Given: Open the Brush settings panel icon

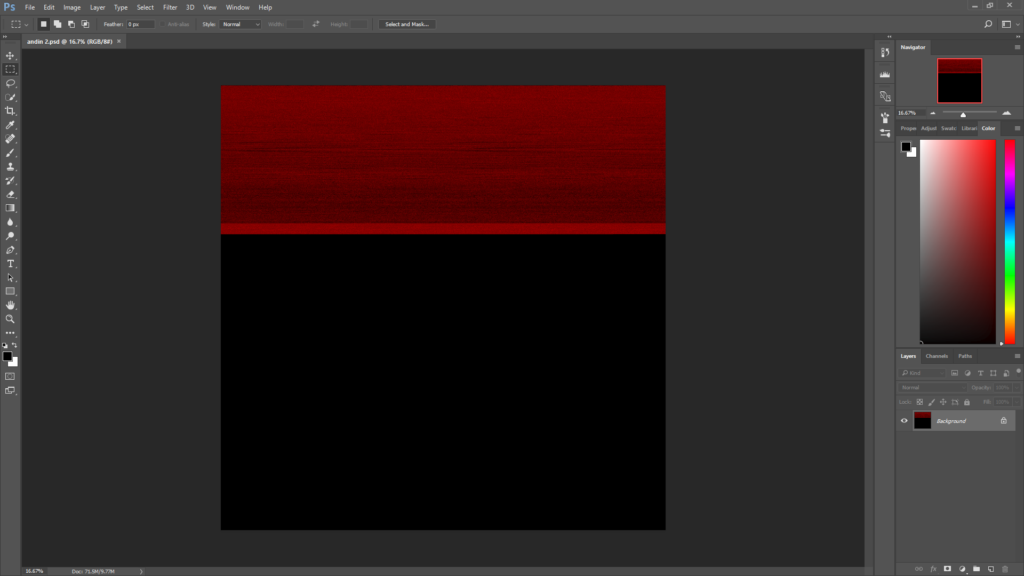Looking at the screenshot, I should click(x=885, y=133).
